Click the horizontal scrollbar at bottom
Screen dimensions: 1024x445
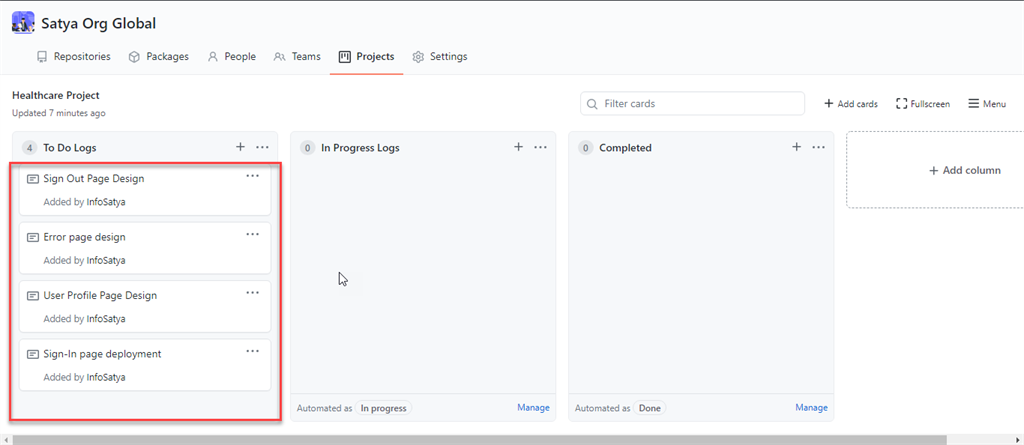tap(480, 439)
